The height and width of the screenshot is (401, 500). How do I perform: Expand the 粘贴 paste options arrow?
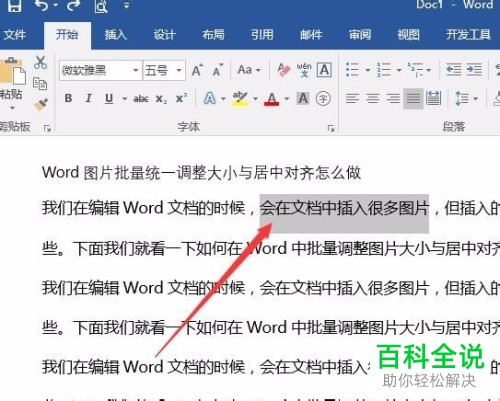(12, 108)
